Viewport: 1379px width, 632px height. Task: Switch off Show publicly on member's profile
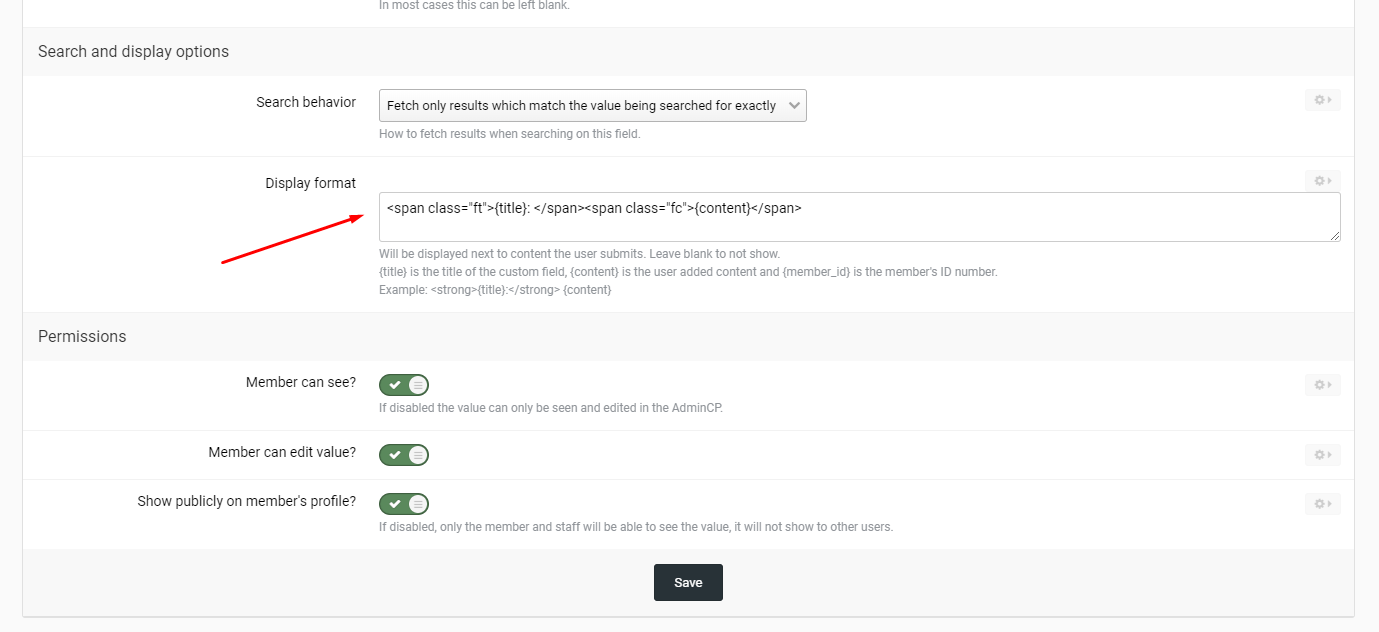coord(404,504)
